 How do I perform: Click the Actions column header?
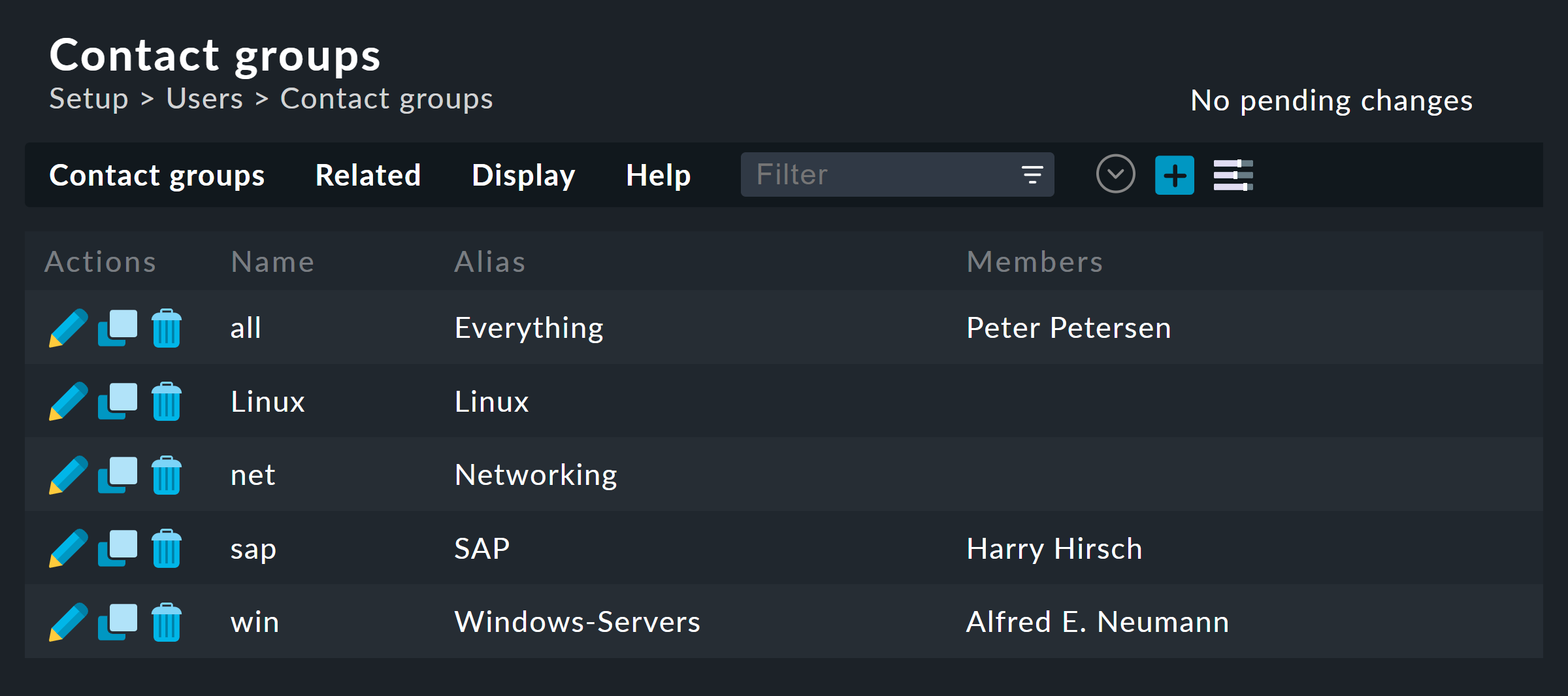tap(101, 262)
